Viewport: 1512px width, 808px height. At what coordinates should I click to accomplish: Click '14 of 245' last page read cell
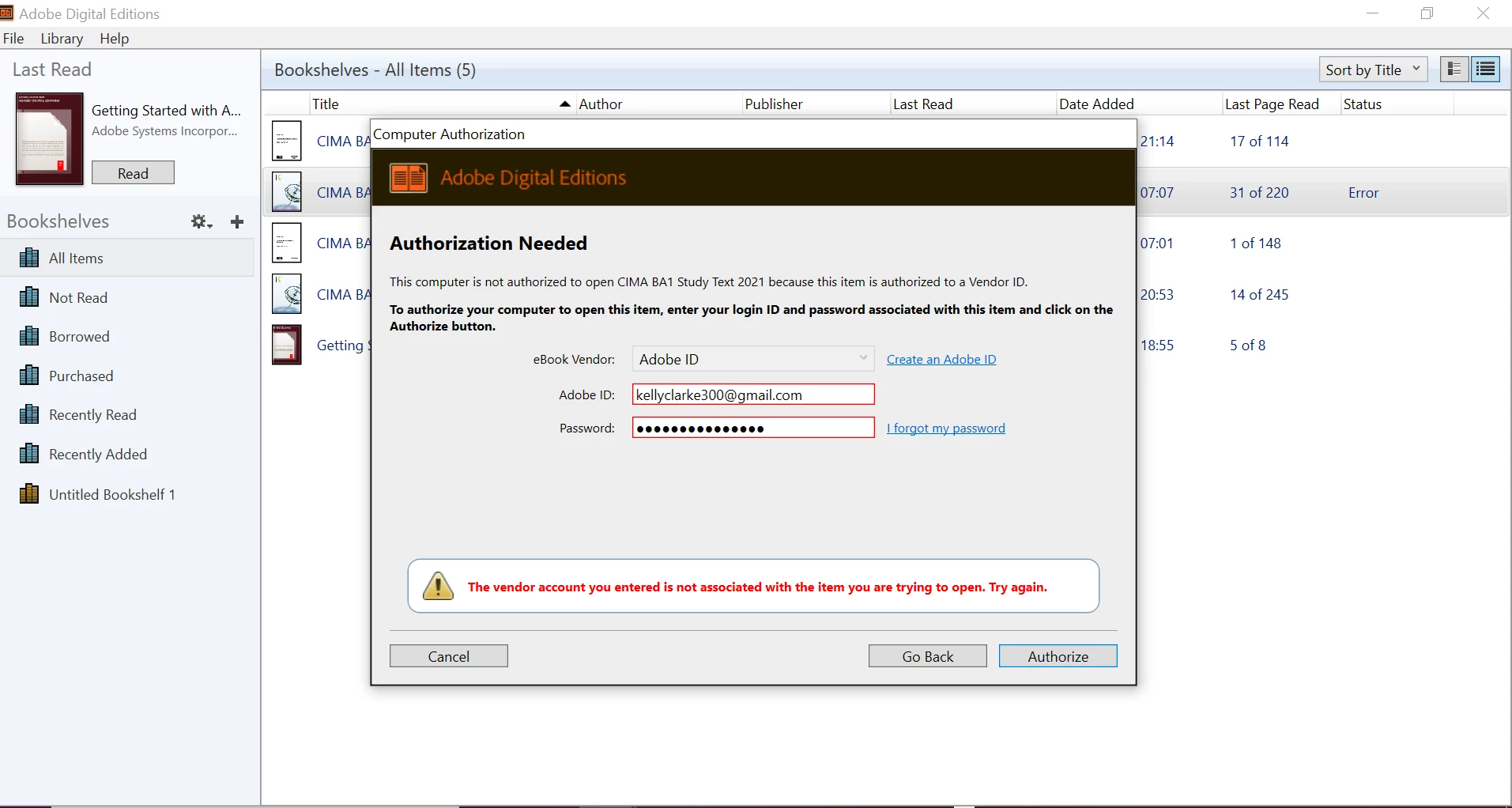(1259, 294)
